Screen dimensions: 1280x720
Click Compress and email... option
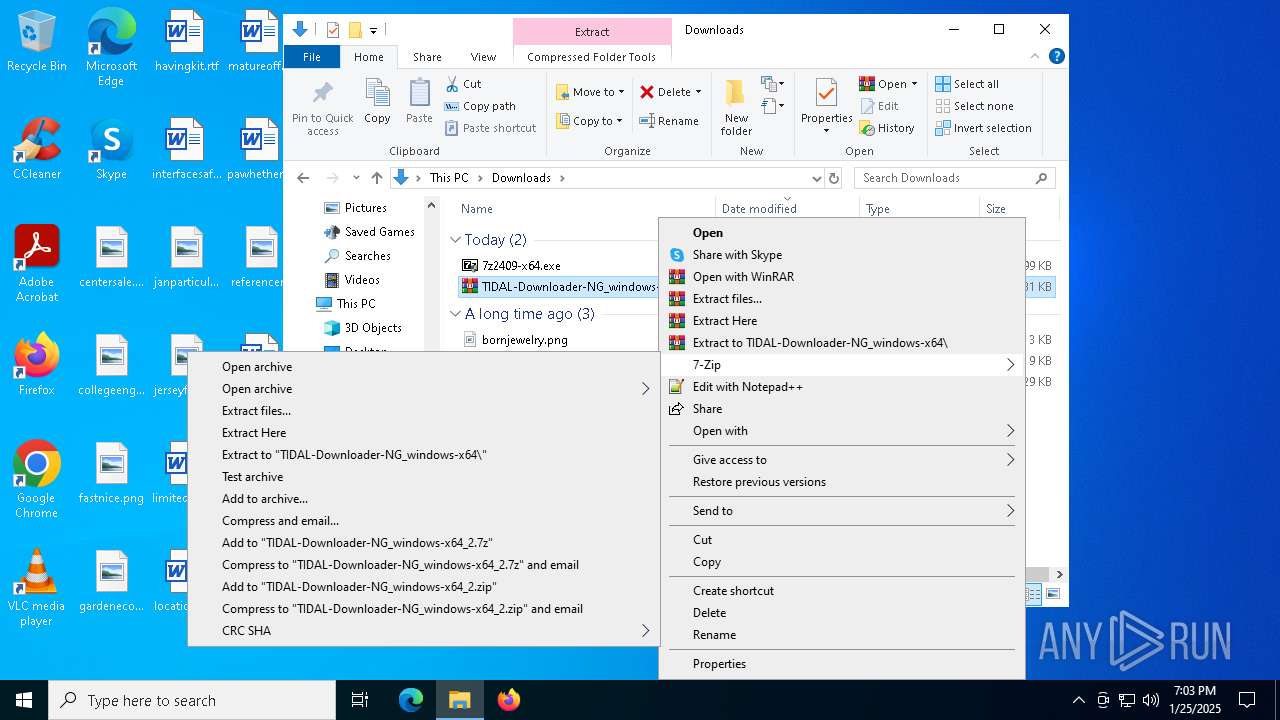point(280,521)
